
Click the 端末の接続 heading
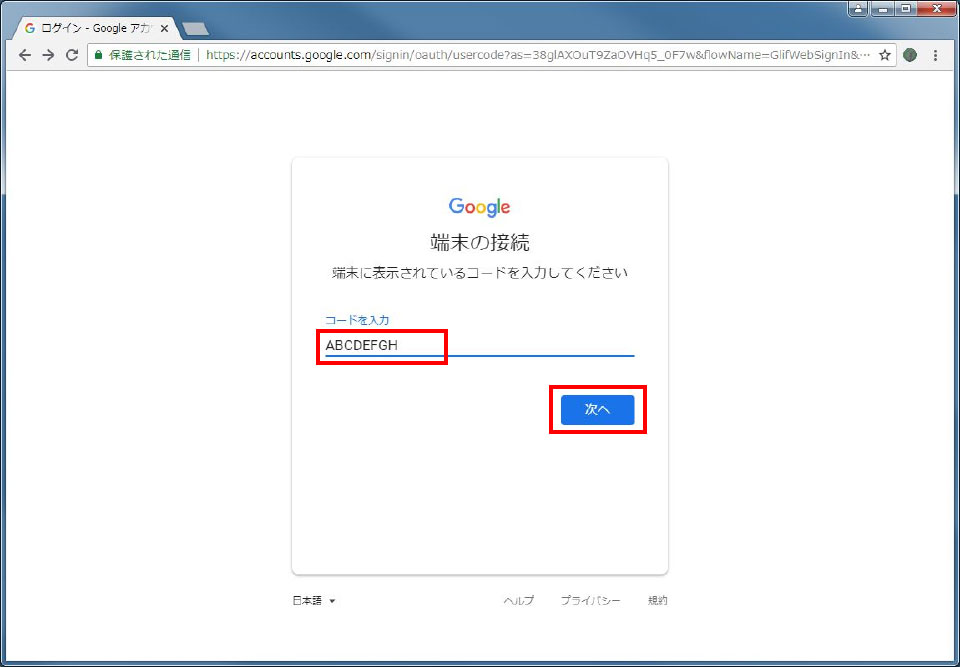[x=480, y=243]
